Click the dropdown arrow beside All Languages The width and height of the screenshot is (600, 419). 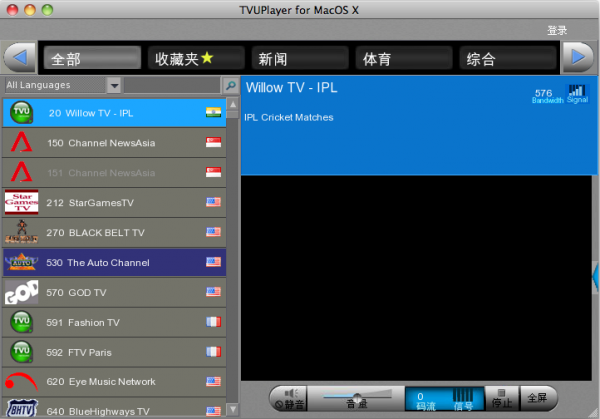point(114,85)
